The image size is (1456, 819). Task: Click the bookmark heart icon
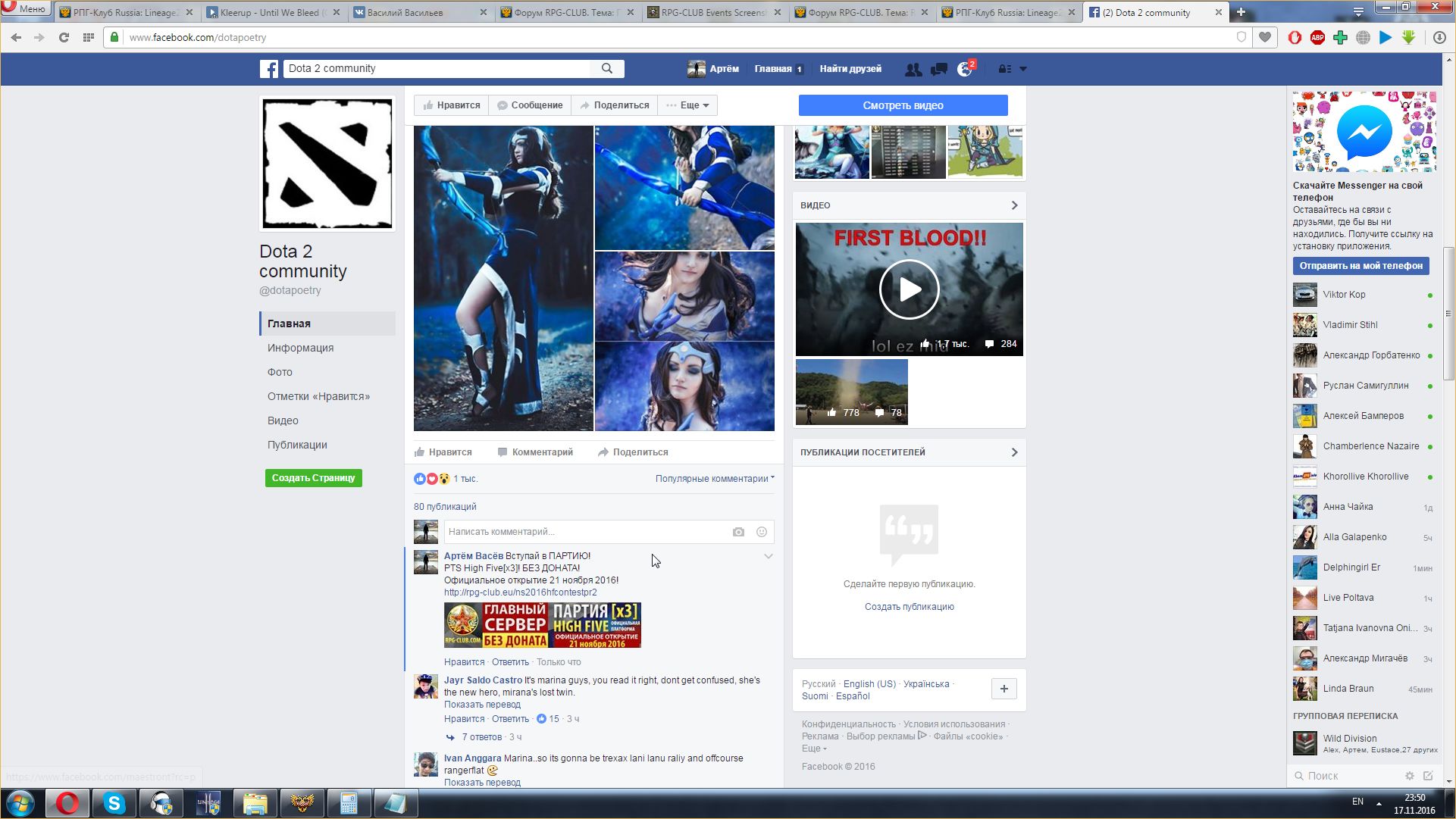pyautogui.click(x=1265, y=37)
